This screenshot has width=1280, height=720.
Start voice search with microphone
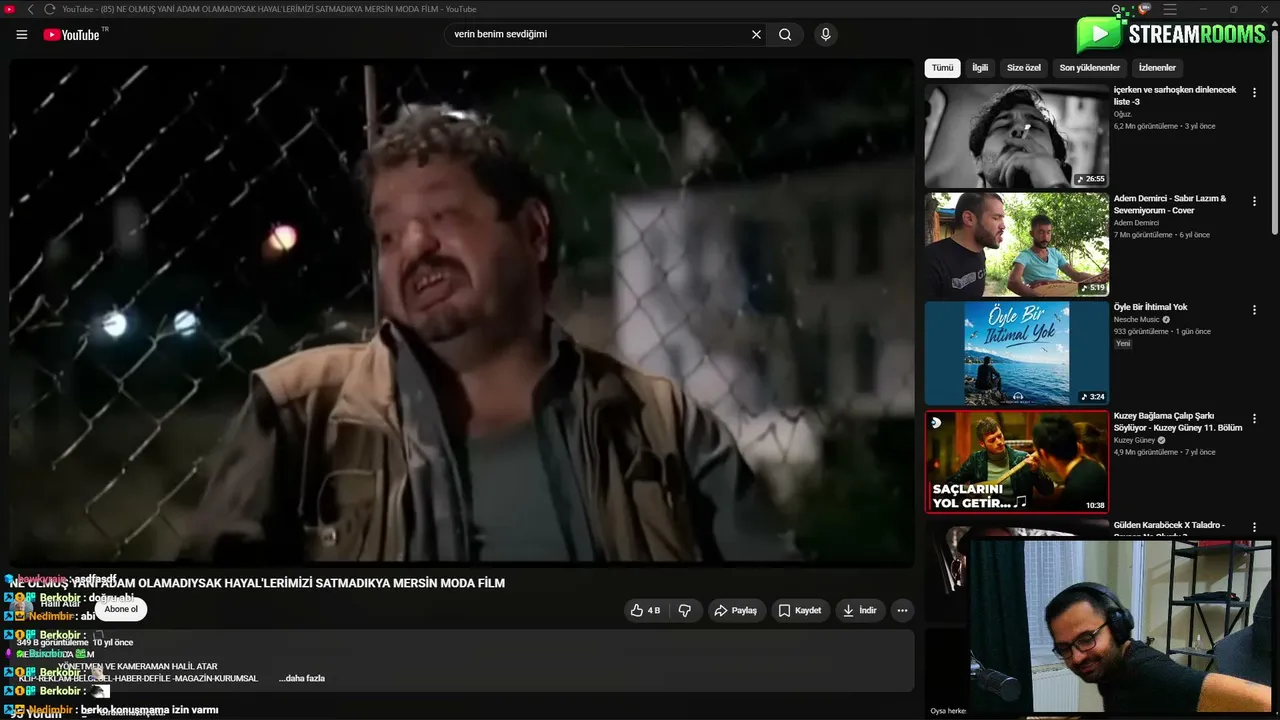825,35
